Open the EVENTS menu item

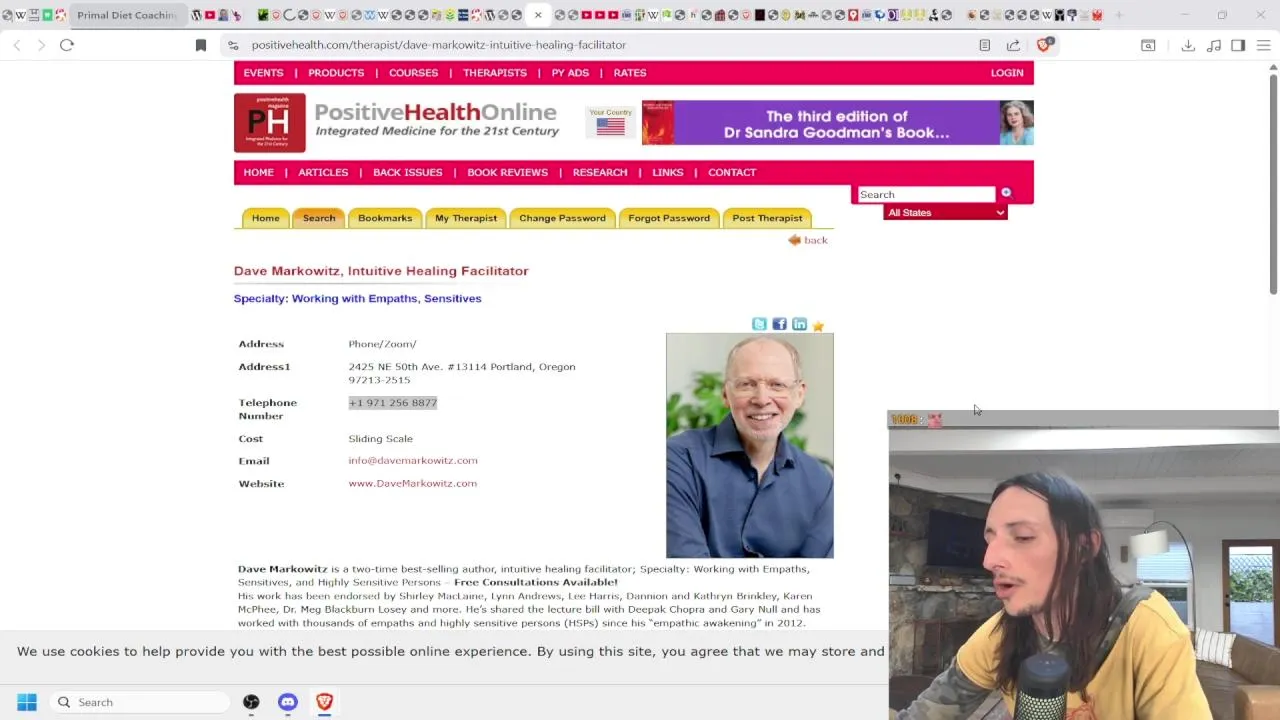[263, 73]
